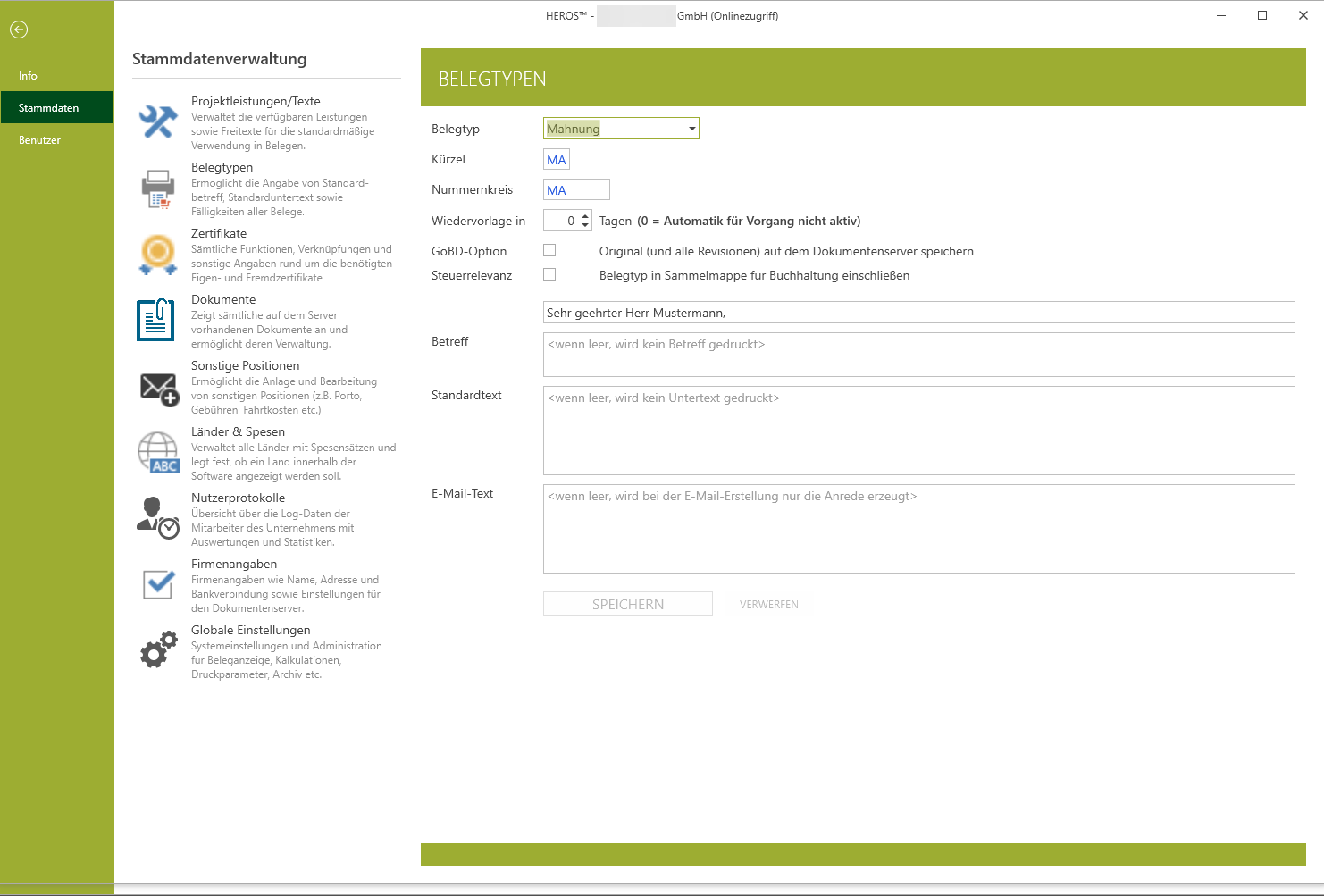Image resolution: width=1324 pixels, height=896 pixels.
Task: Open Globale Einstellungen gears icon
Action: tap(158, 650)
